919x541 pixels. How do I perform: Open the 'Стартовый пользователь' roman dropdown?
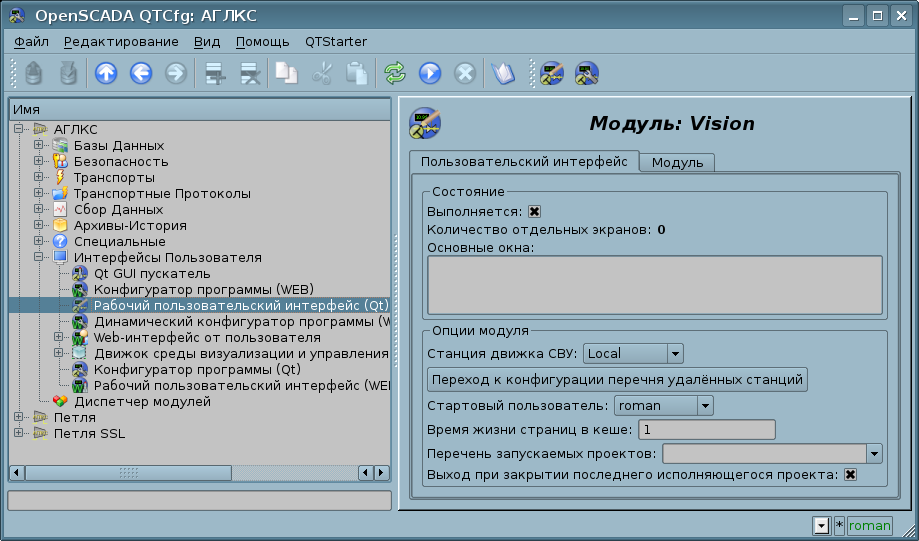tap(663, 405)
